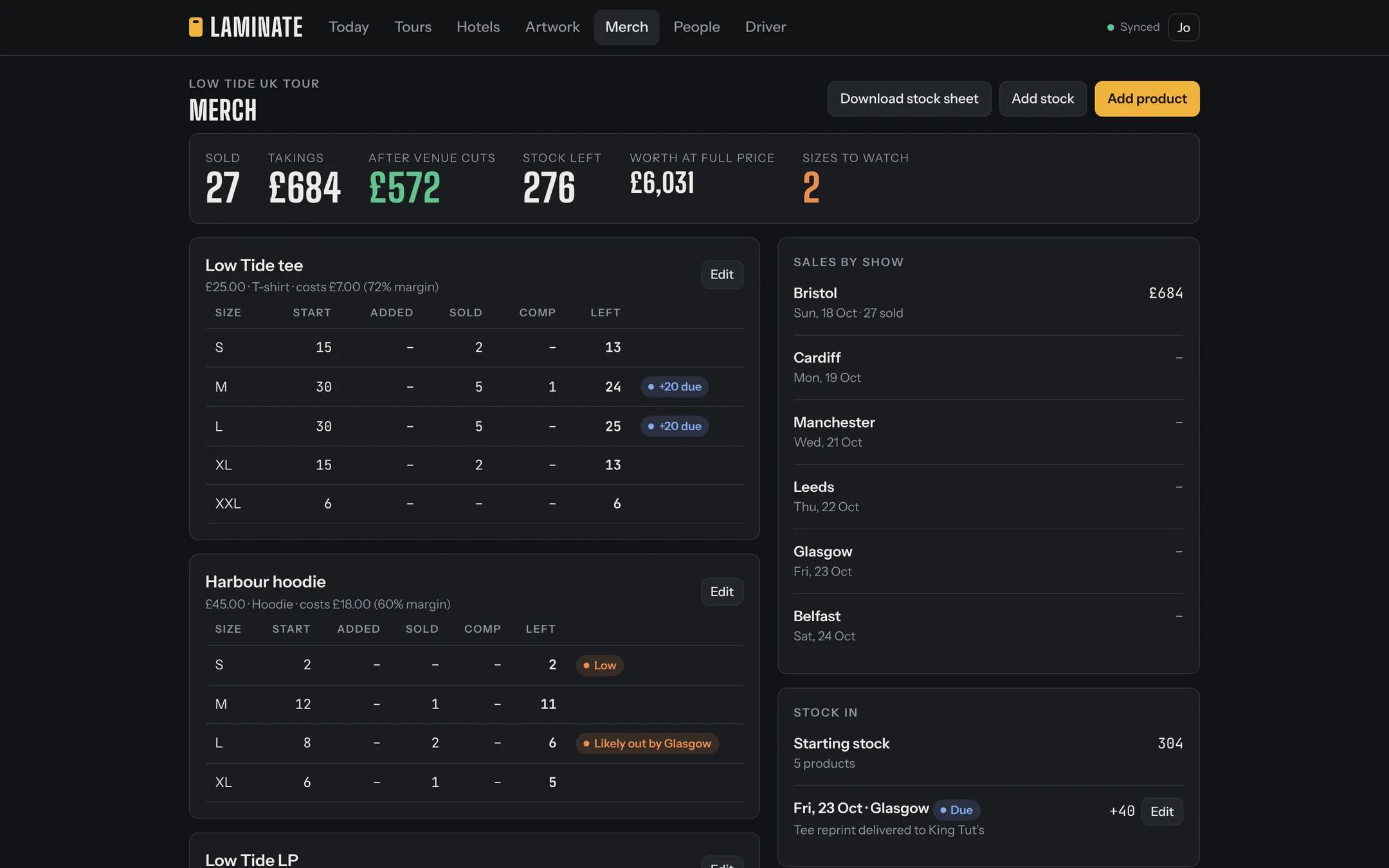Switch to the Tours tab

(413, 27)
